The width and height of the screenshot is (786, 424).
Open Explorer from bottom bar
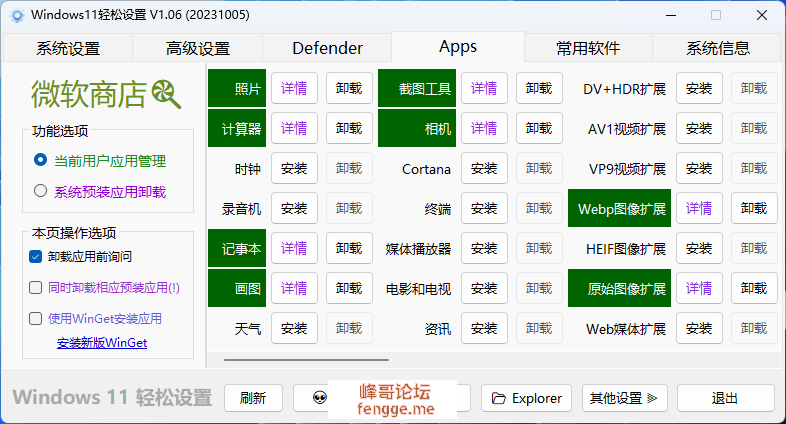526,398
